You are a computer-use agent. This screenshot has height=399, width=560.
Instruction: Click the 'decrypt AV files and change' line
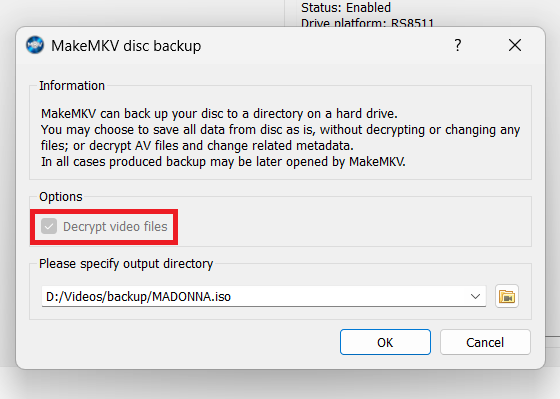[197, 146]
